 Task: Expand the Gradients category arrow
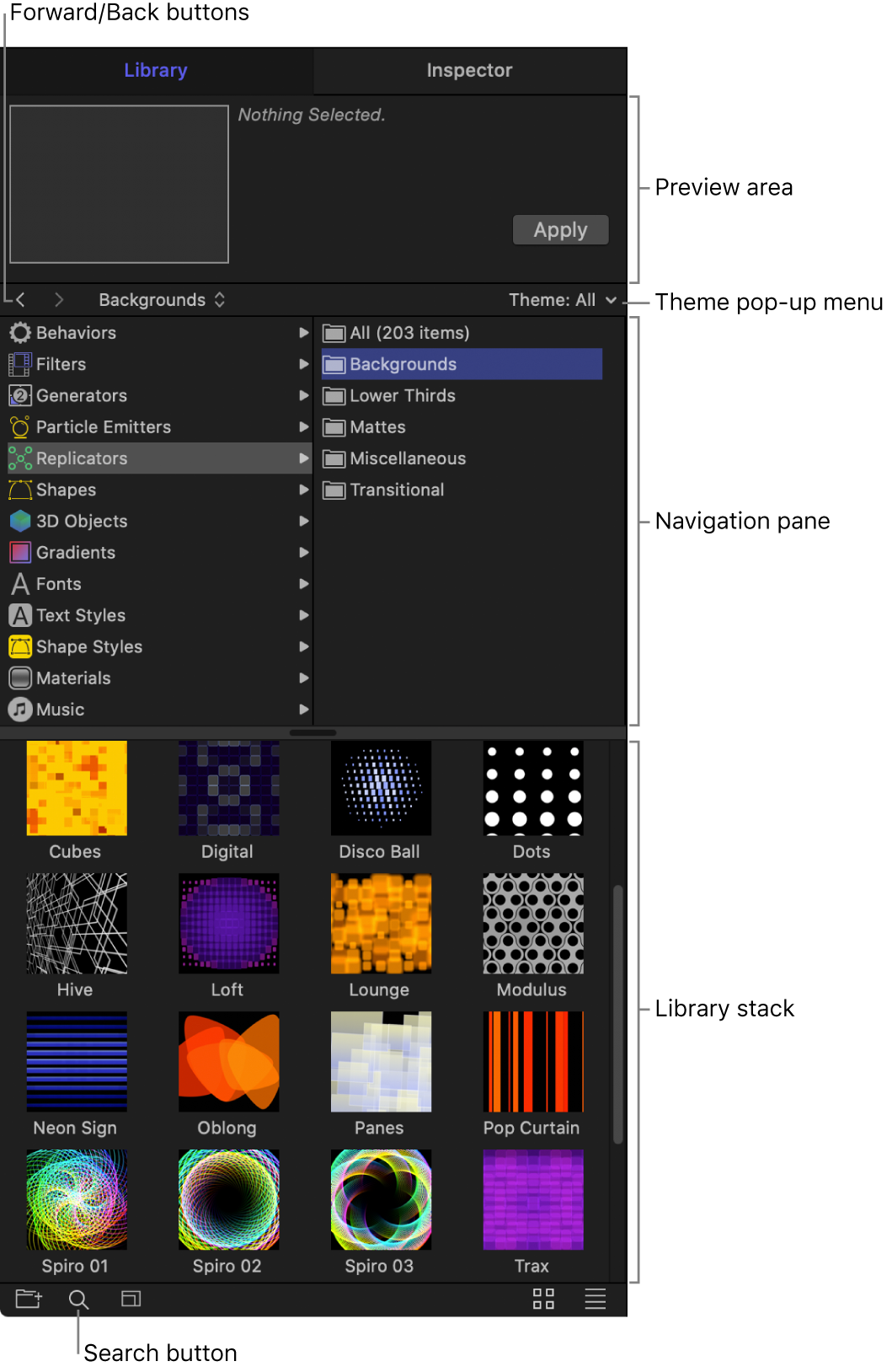click(304, 552)
